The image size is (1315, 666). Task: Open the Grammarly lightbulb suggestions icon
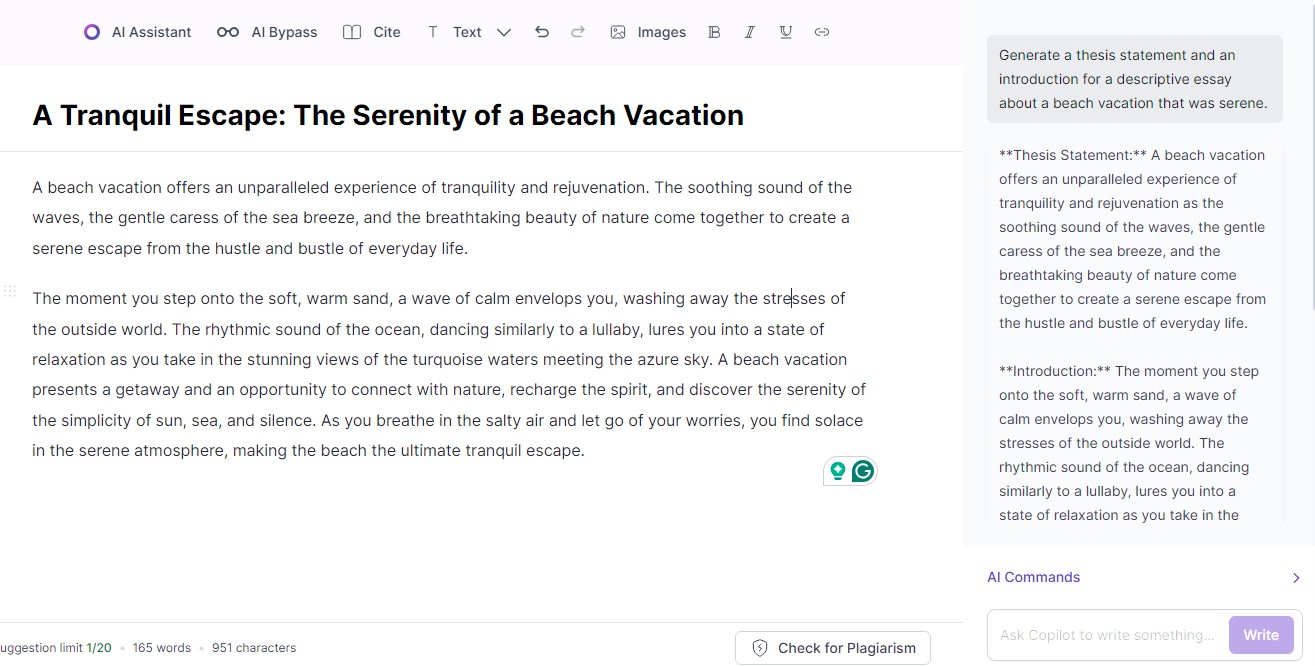point(838,471)
